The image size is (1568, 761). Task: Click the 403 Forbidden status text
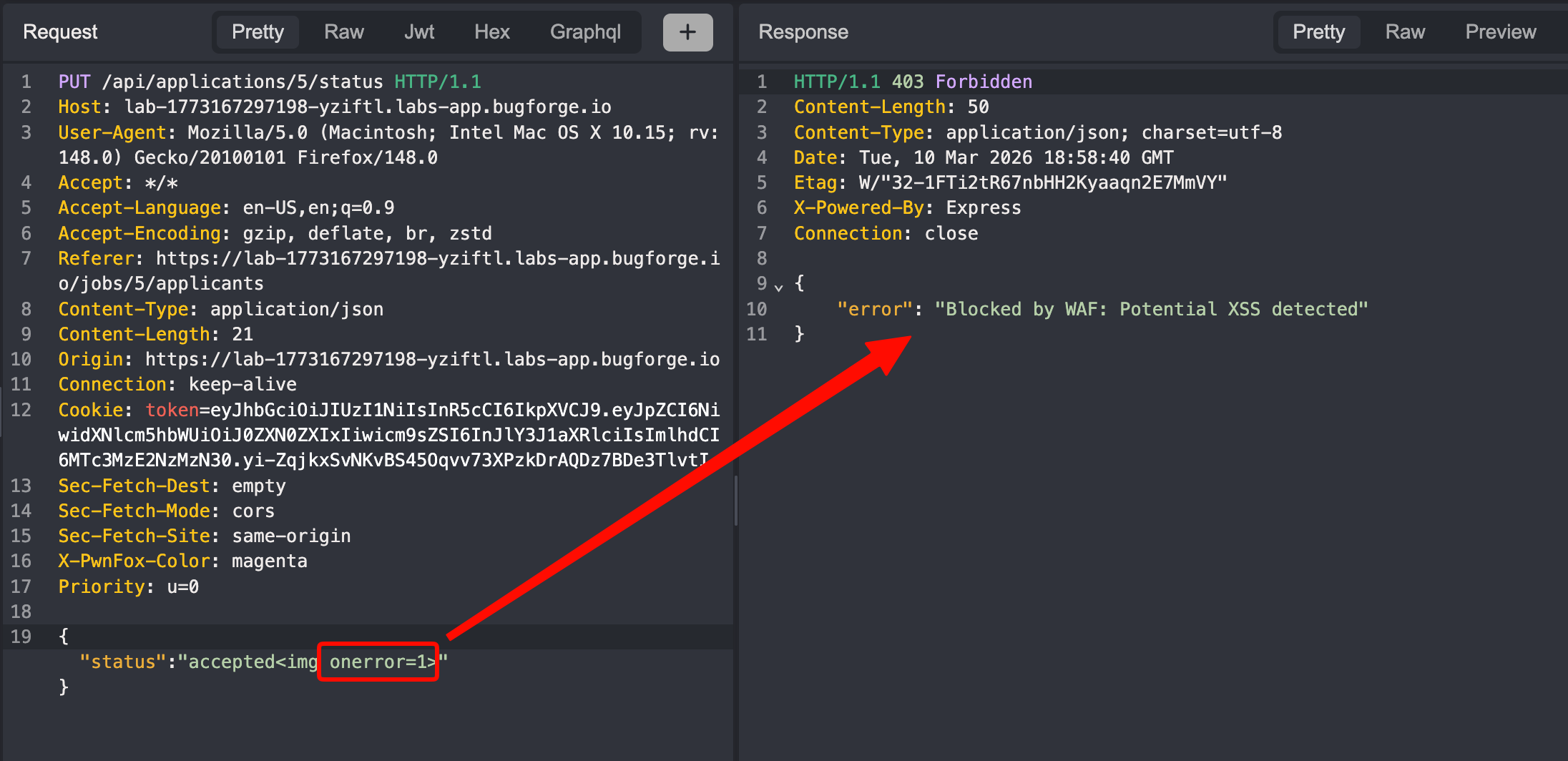click(x=961, y=82)
